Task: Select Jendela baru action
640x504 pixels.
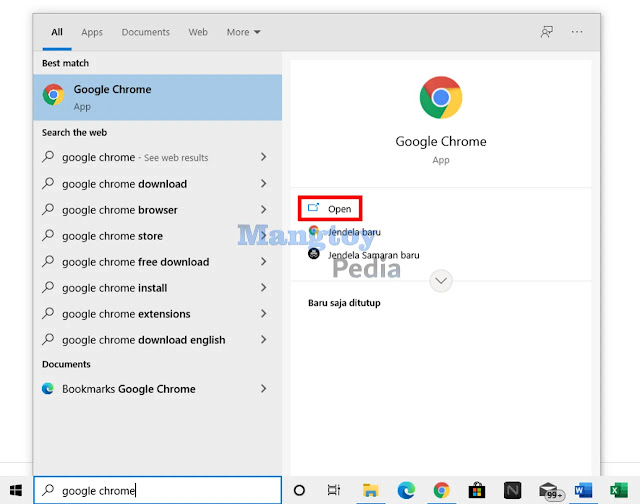Action: click(344, 232)
